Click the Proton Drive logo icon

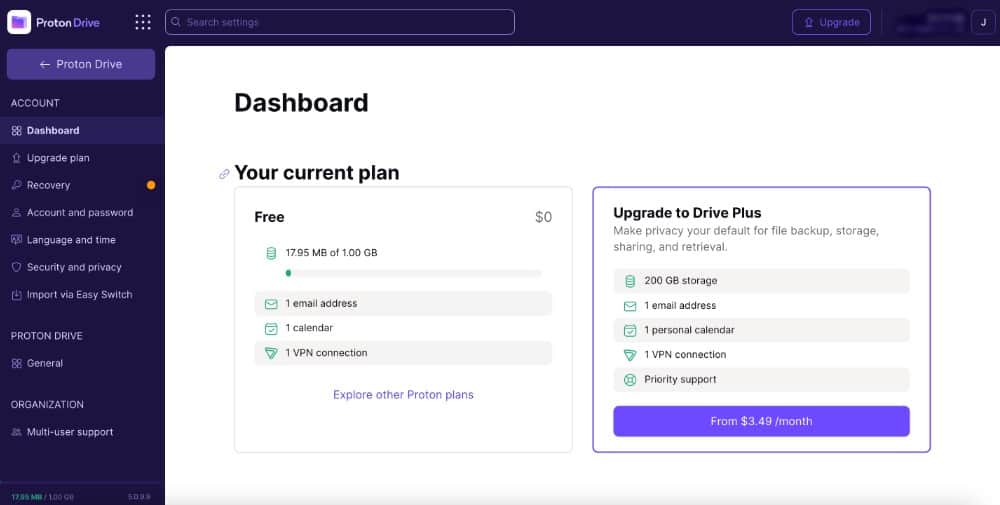tap(19, 22)
